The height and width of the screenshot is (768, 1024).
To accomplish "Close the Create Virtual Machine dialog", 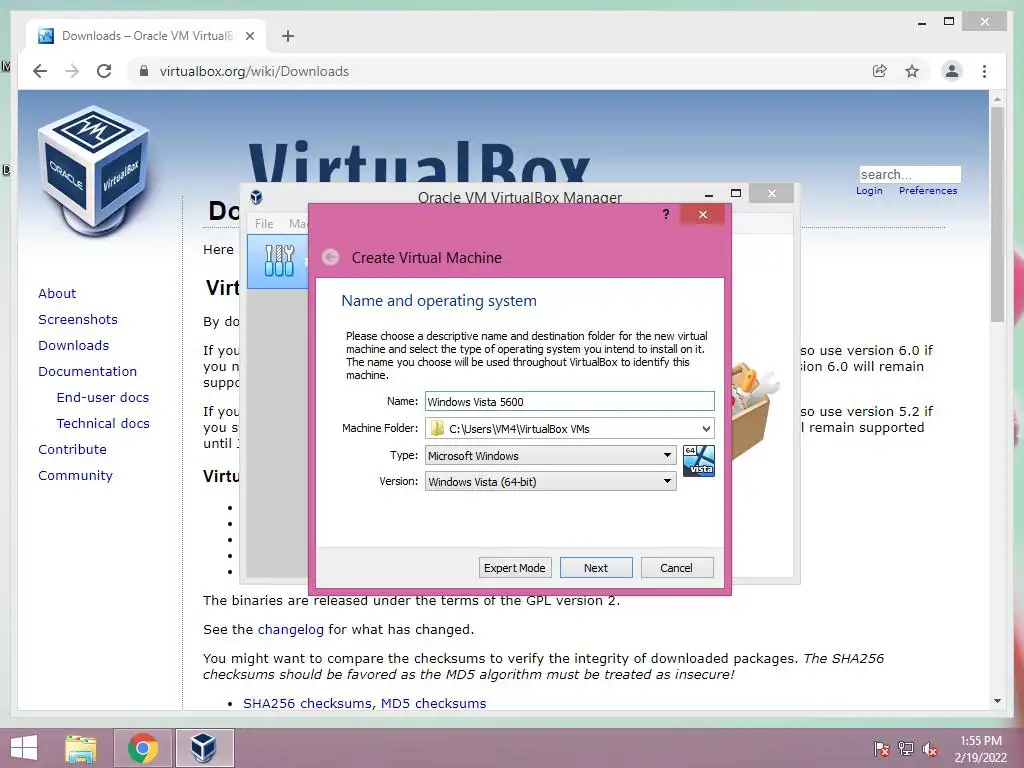I will pyautogui.click(x=703, y=214).
